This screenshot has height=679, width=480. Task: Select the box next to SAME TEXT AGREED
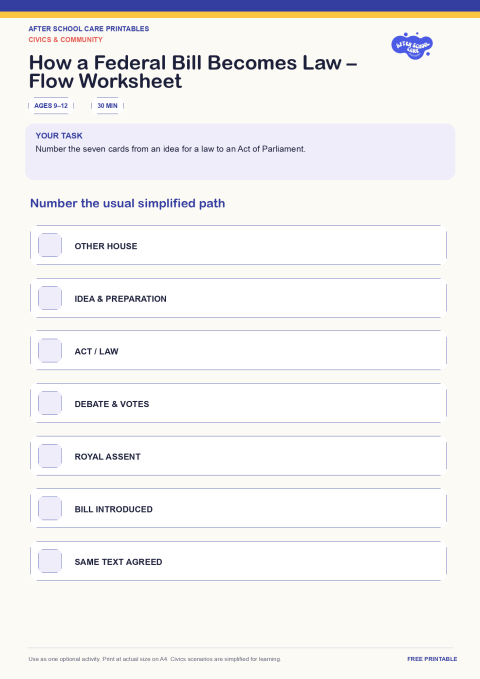pos(50,561)
